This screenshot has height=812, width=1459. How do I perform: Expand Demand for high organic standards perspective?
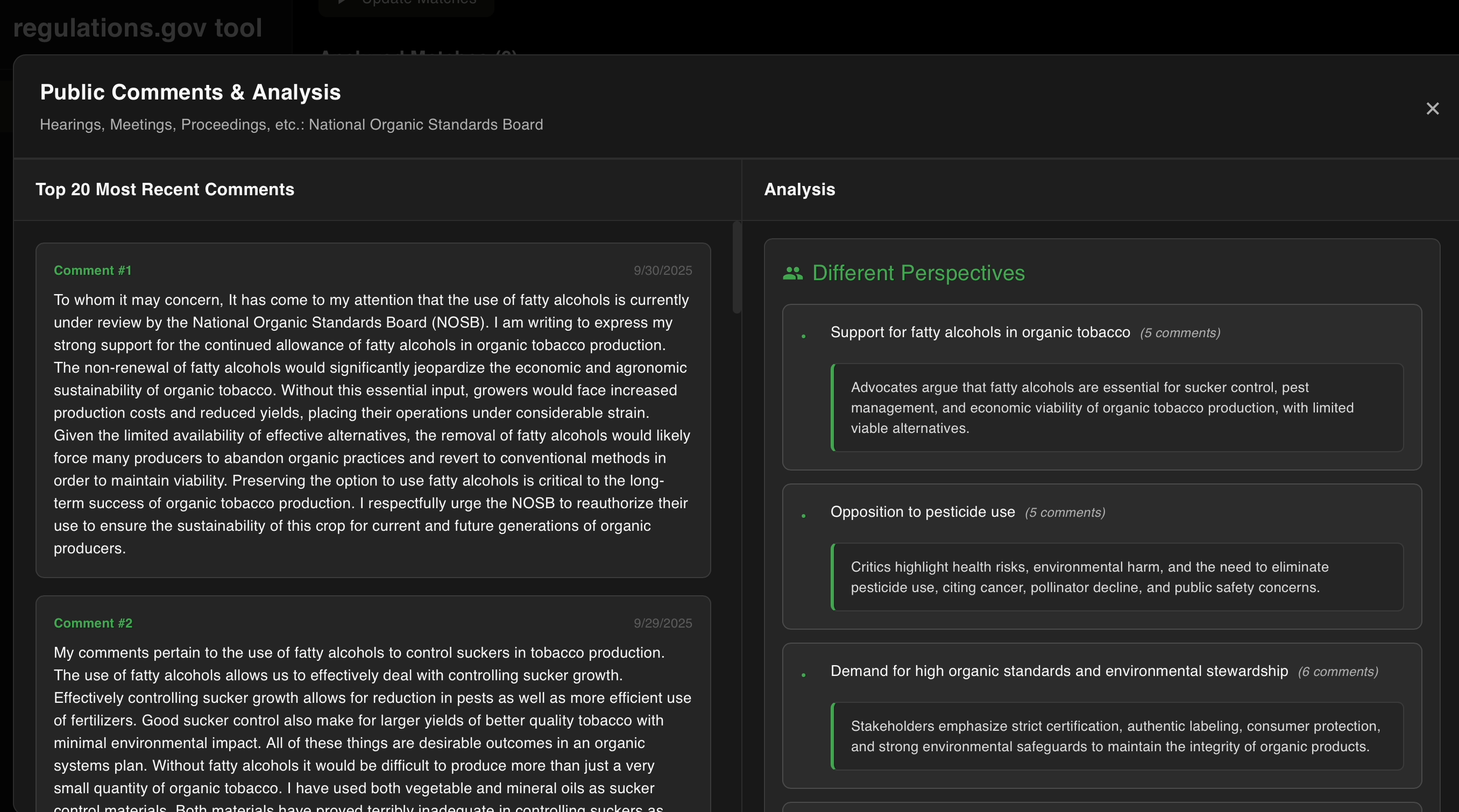point(1059,671)
